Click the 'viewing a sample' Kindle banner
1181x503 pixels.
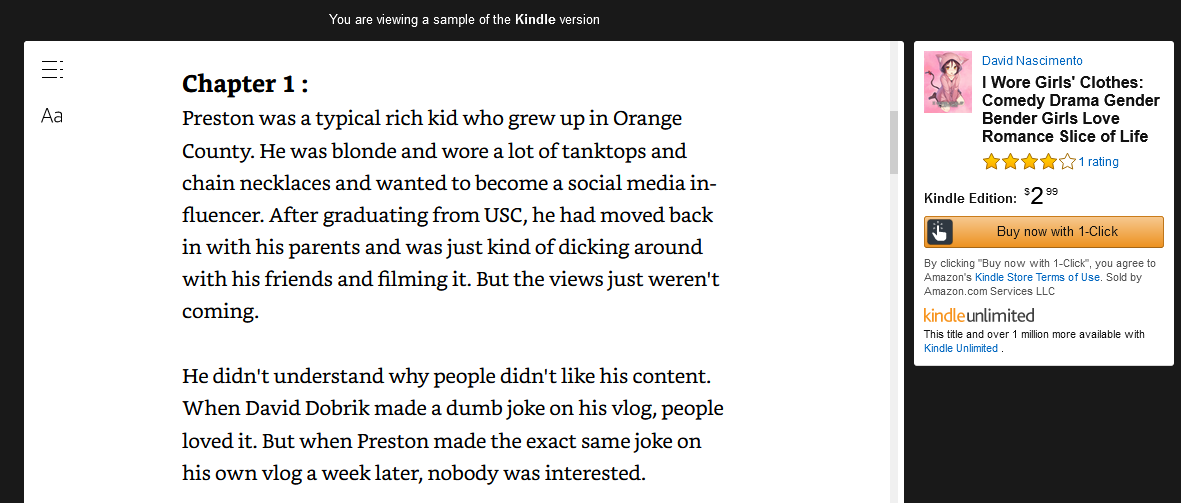pos(464,20)
